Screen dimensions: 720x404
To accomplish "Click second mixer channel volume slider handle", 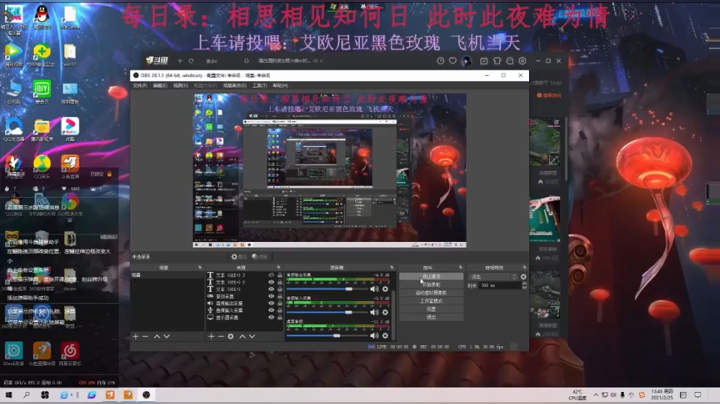I will point(349,312).
